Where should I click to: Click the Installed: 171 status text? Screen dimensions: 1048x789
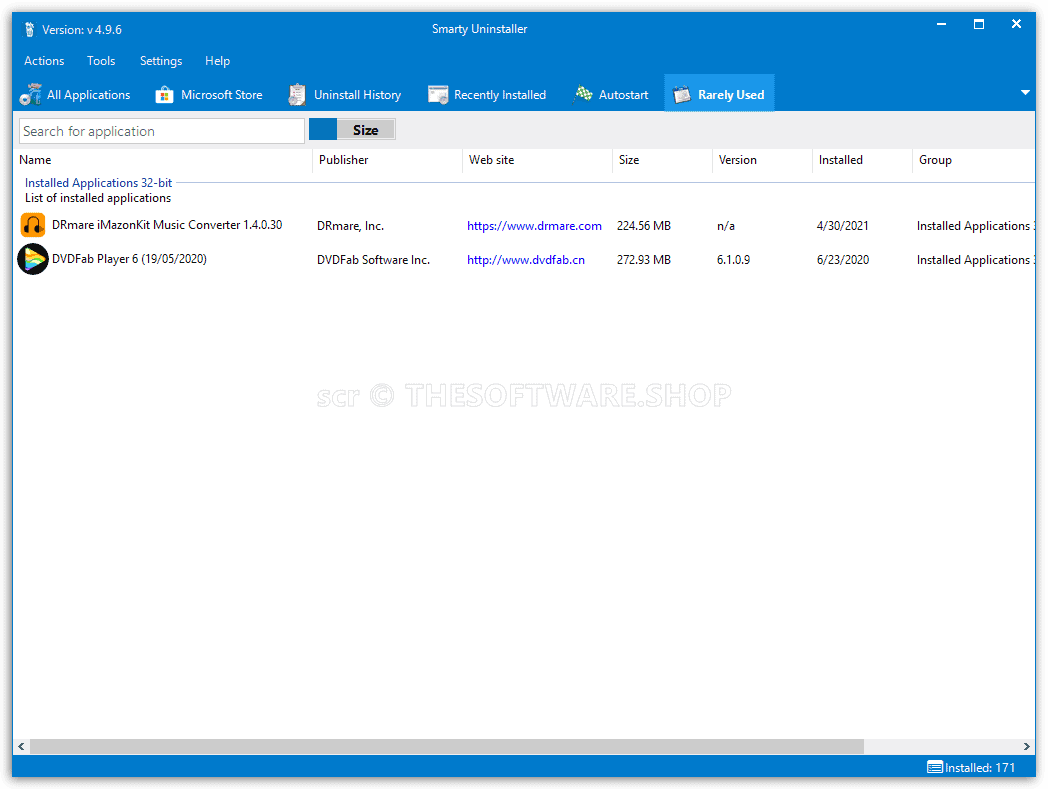coord(980,768)
